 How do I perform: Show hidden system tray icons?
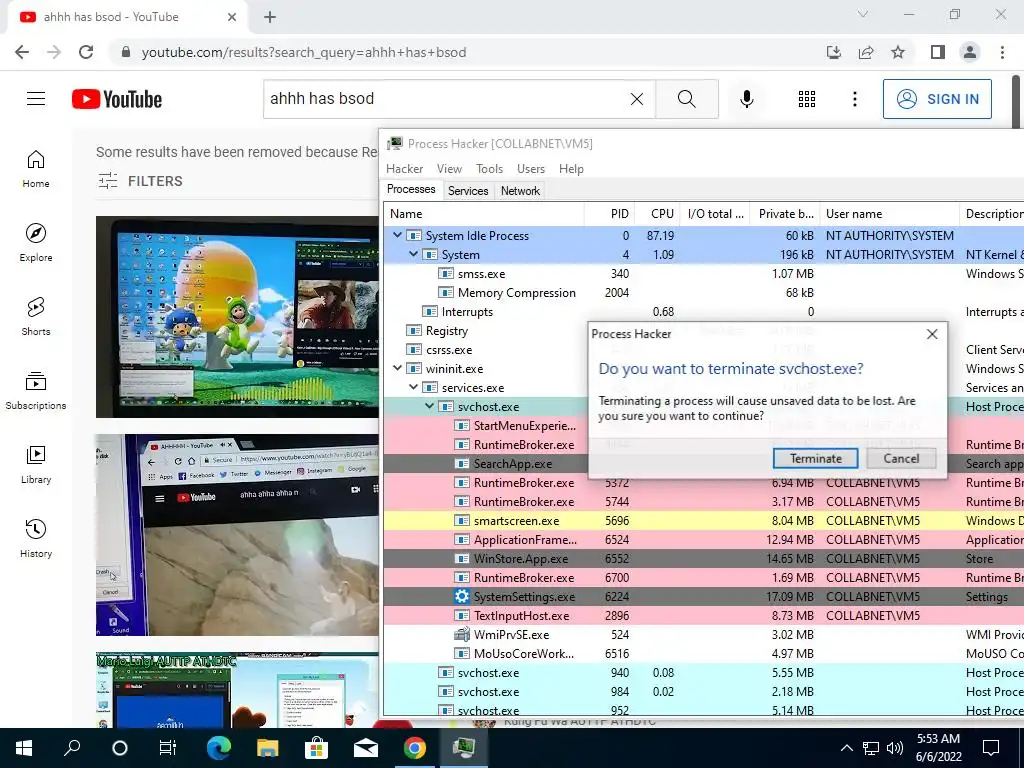click(x=846, y=748)
